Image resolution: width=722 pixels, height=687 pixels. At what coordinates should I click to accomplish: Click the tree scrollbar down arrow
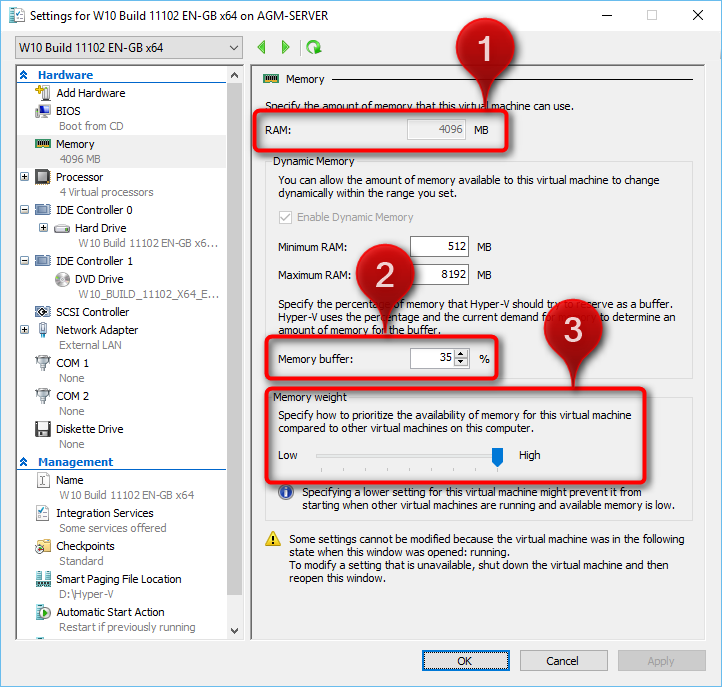234,631
